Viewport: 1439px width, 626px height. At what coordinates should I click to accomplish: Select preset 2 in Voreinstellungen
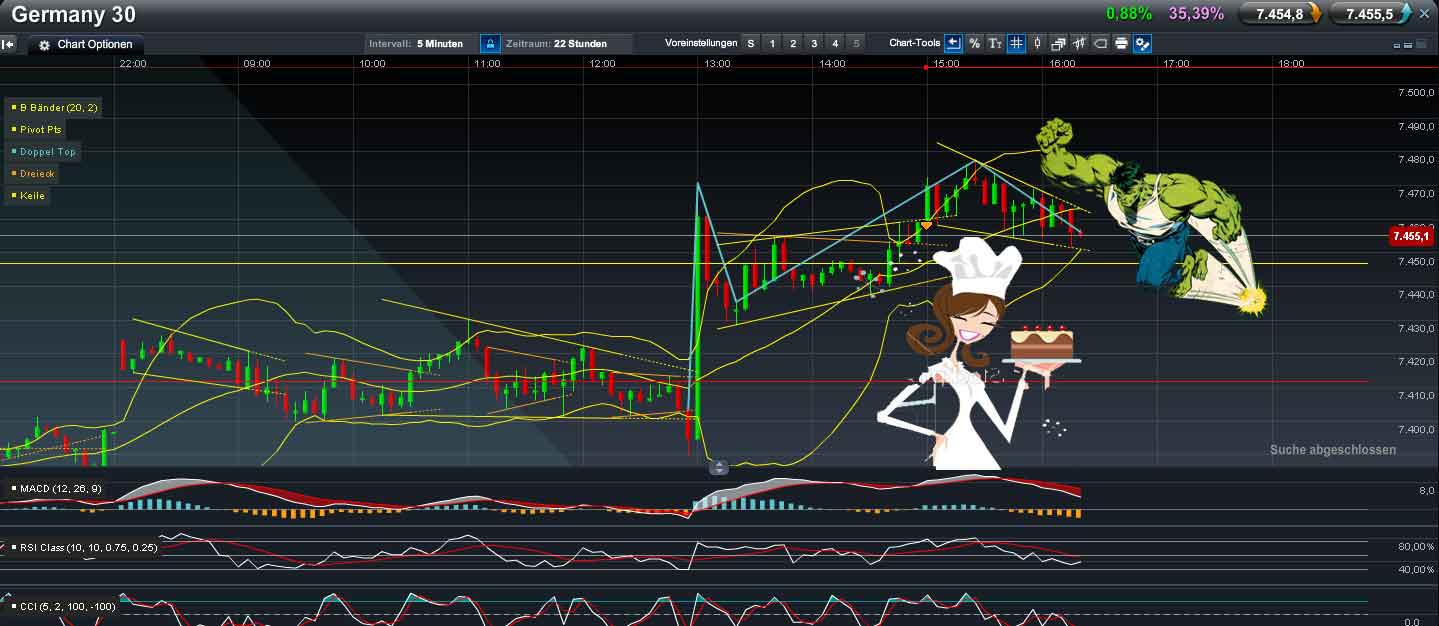793,44
